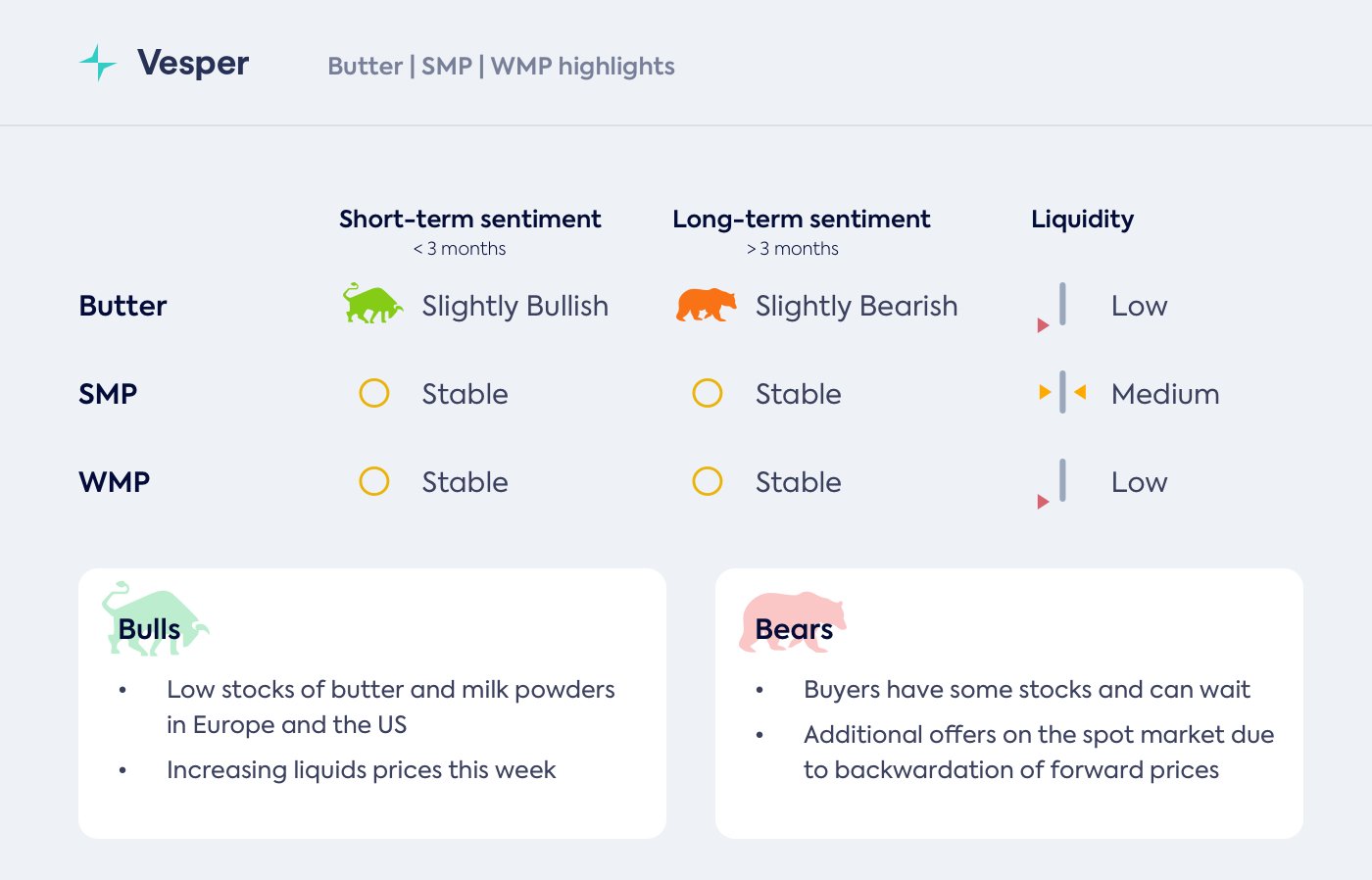Viewport: 1372px width, 880px height.
Task: Open the Vesper brand name link
Action: click(x=193, y=63)
